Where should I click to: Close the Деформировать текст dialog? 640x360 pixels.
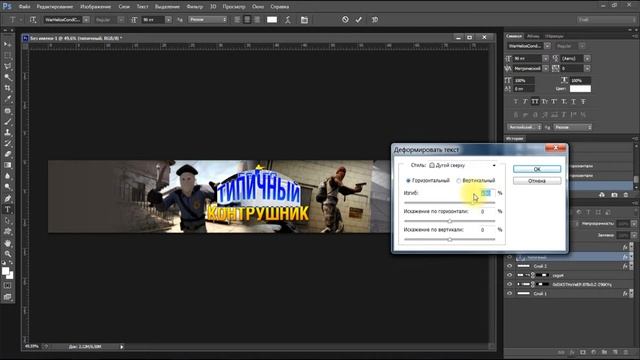click(556, 148)
